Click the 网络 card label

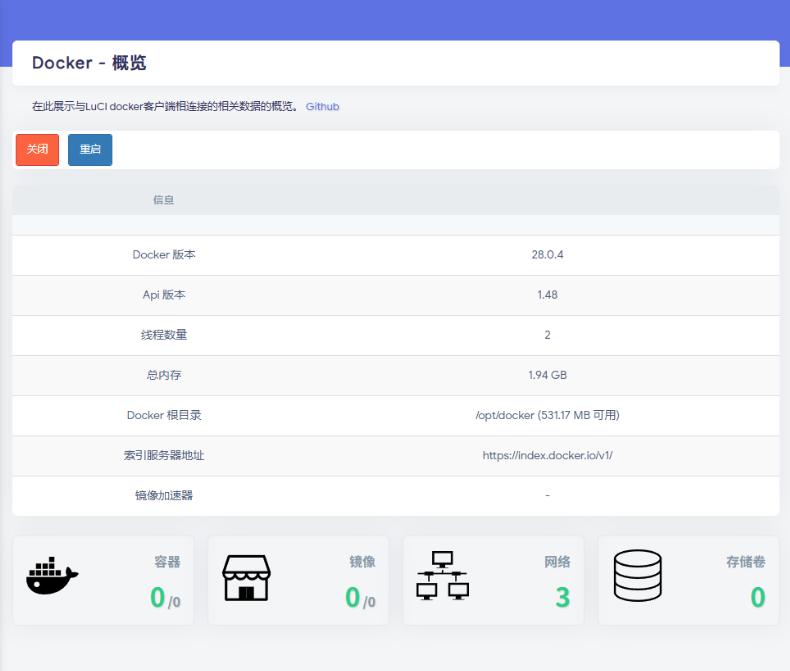pos(557,562)
